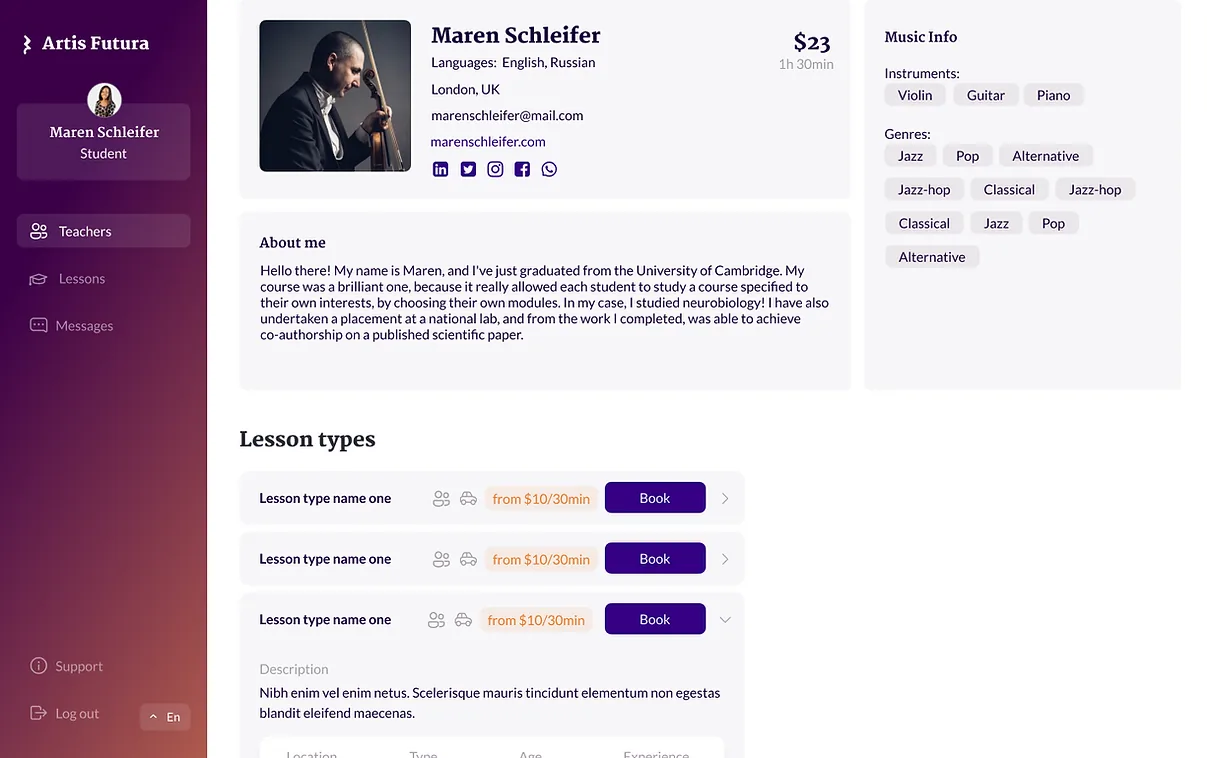Go to Teachers in the sidebar
Screen dimensions: 1213x758
click(x=104, y=231)
